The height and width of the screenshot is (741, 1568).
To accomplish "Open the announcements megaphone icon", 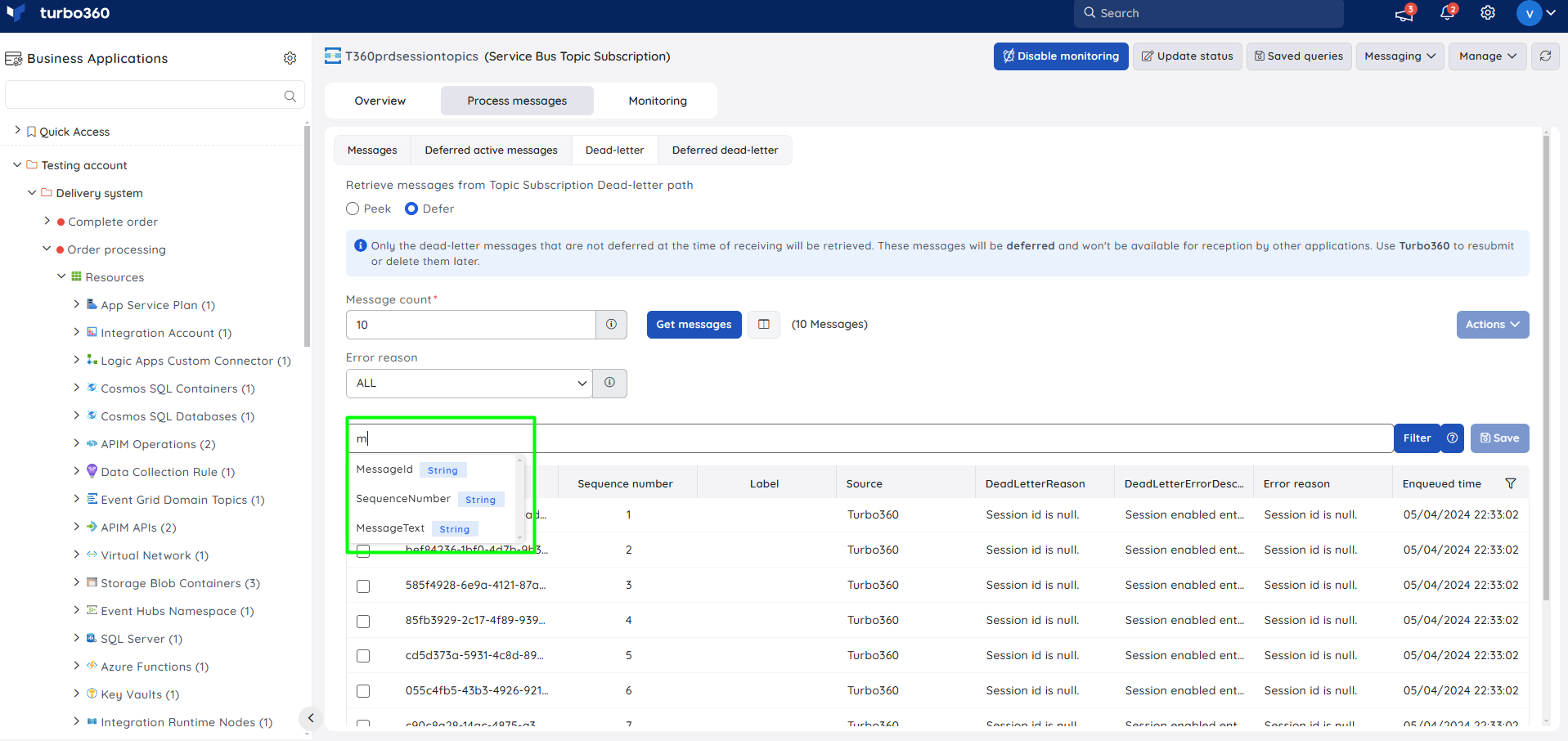I will tap(1404, 13).
